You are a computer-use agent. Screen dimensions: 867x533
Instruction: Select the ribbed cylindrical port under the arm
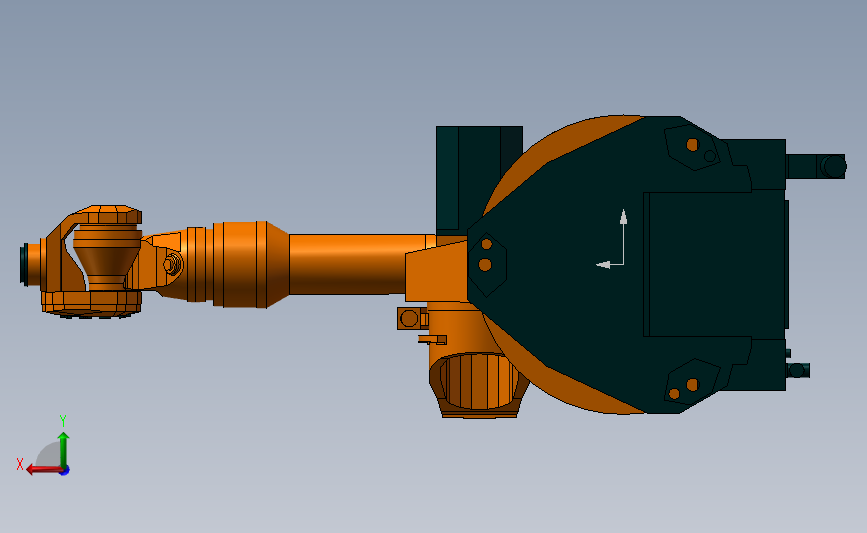(x=478, y=383)
